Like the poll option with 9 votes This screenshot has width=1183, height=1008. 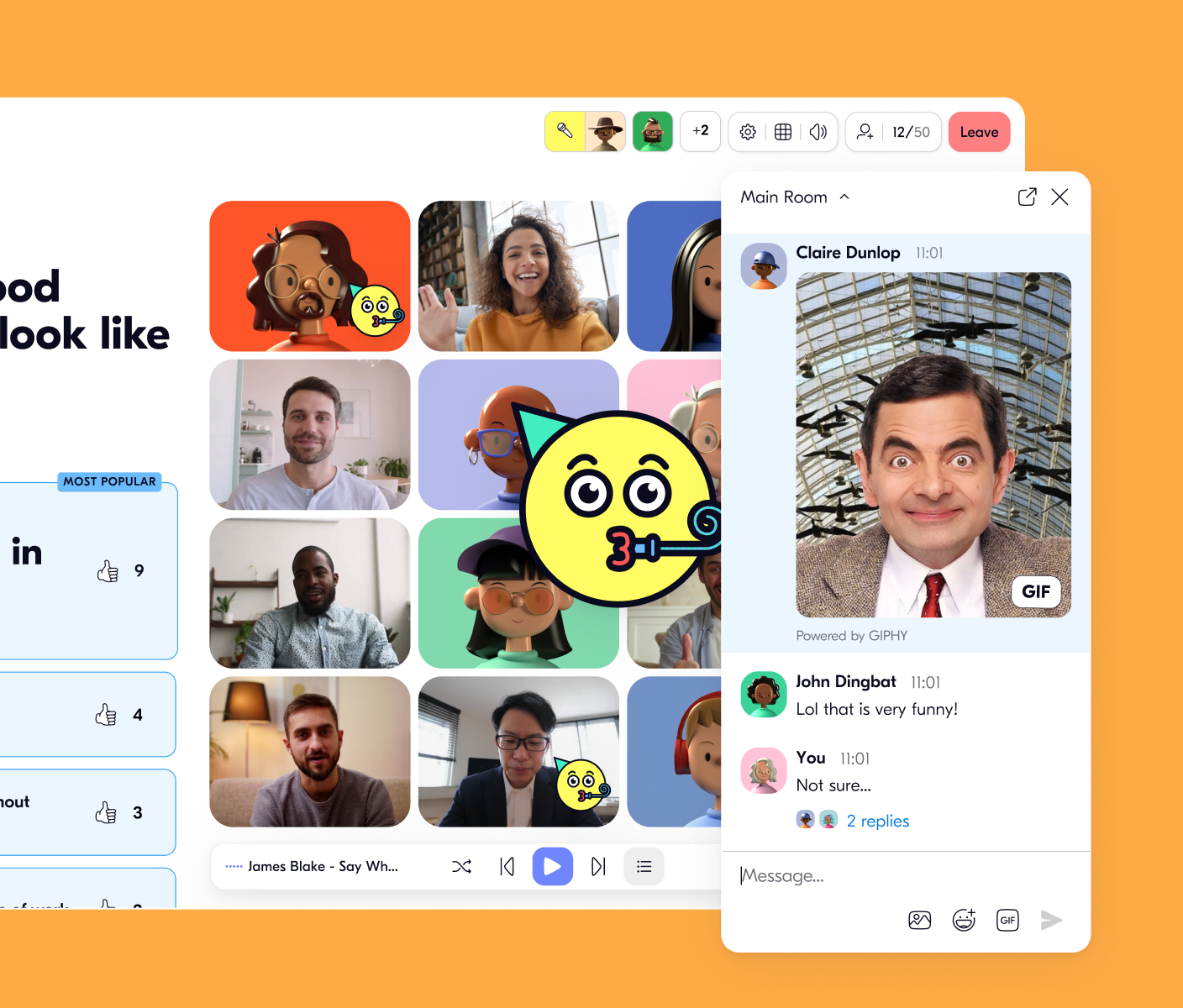click(x=108, y=571)
